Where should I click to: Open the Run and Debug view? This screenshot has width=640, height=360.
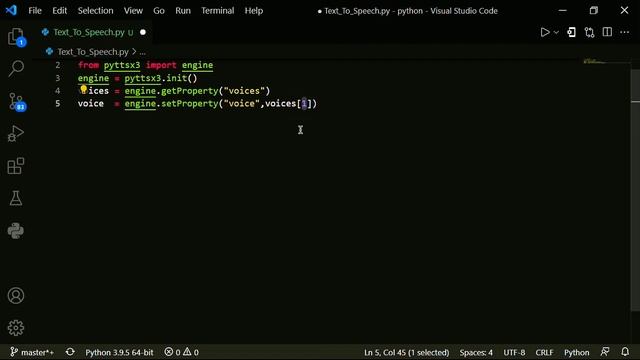pyautogui.click(x=16, y=133)
